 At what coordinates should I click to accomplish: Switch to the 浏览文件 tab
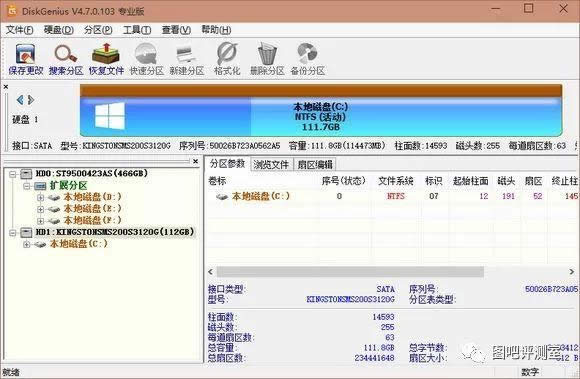(271, 165)
